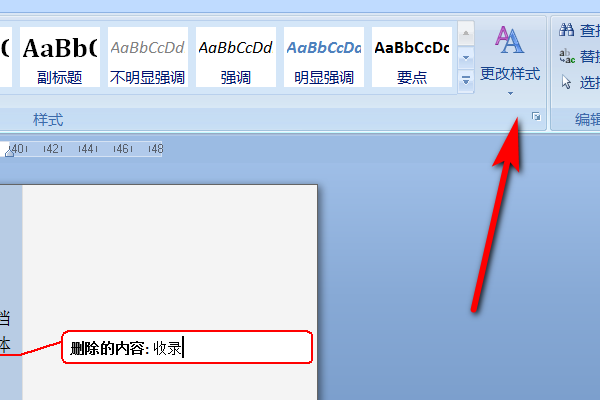
Task: Click the Select (选择) cursor icon
Action: tap(566, 82)
